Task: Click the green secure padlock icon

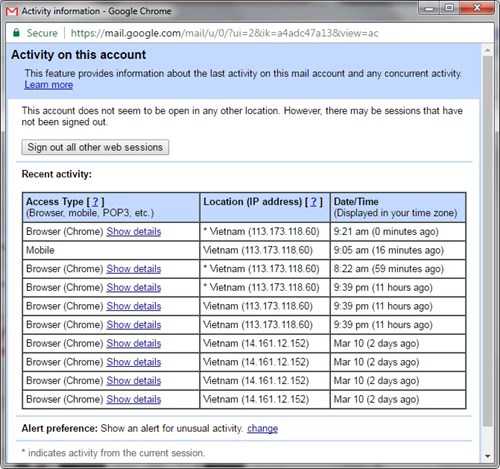Action: pos(16,33)
